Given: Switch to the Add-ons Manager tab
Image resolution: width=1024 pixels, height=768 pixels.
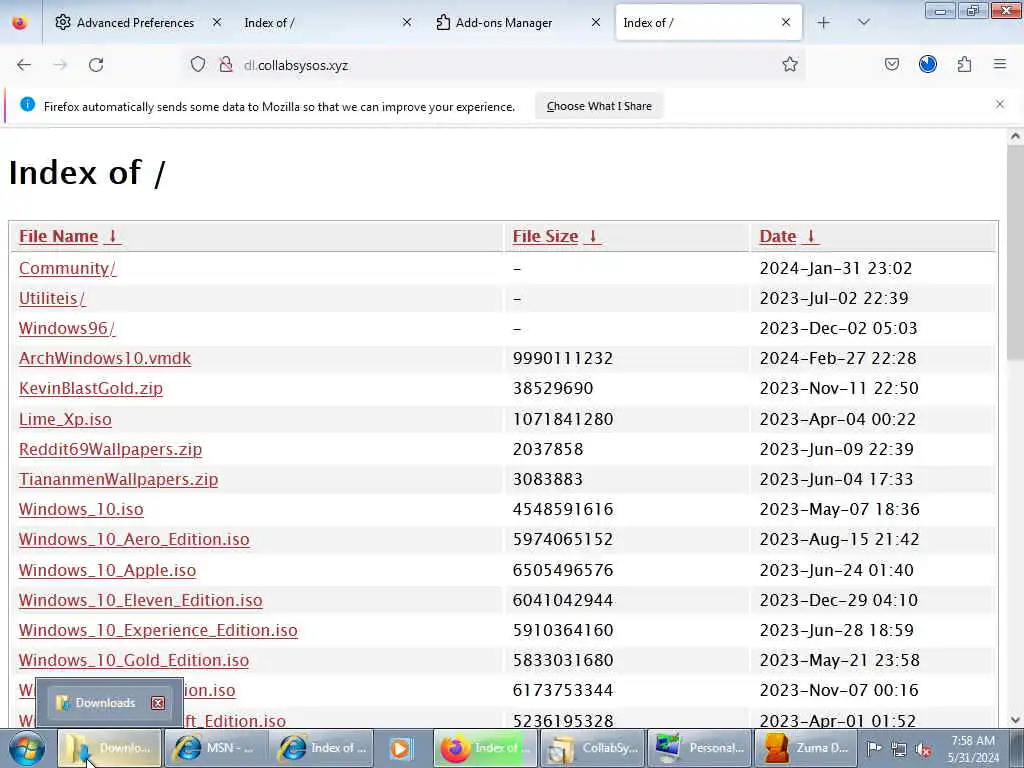Looking at the screenshot, I should pos(519,23).
